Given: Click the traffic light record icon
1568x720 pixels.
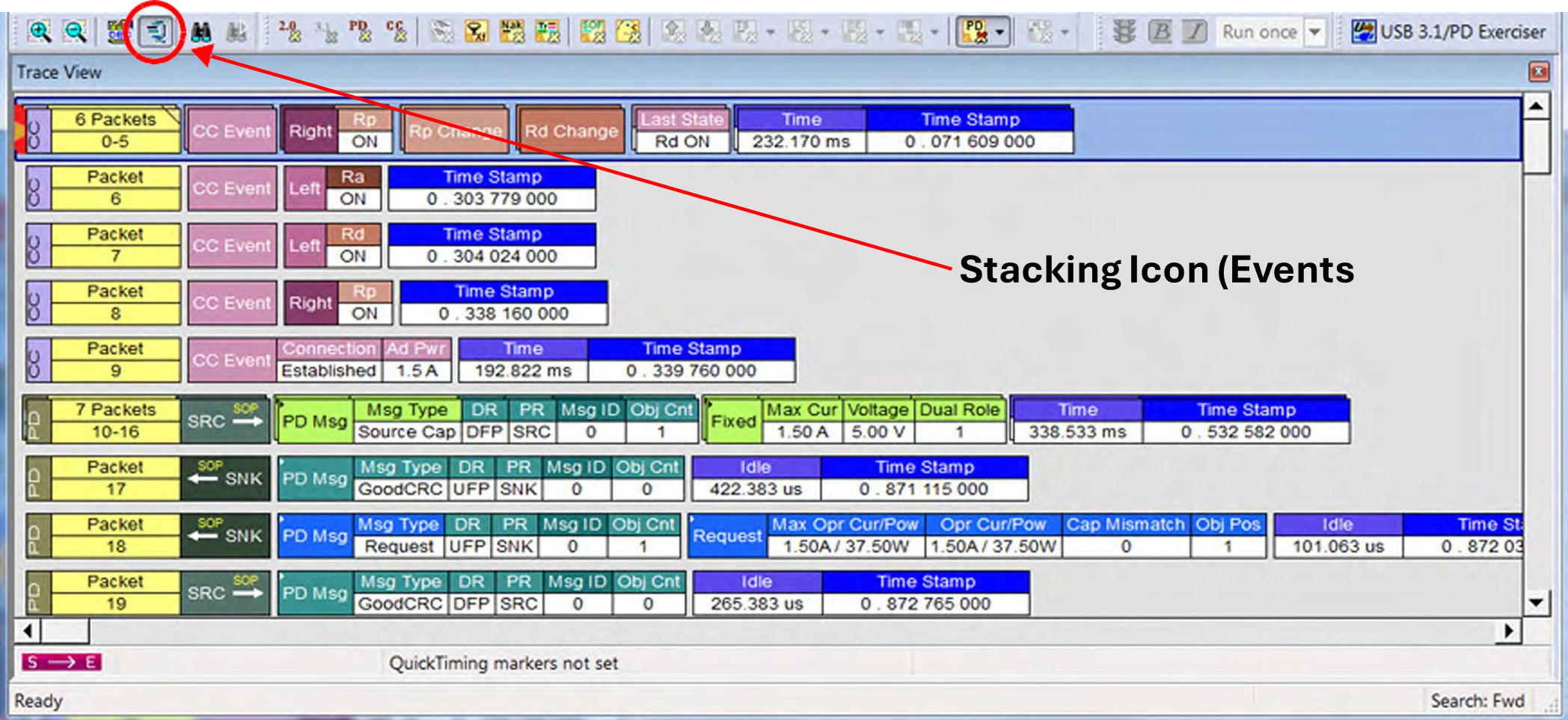Looking at the screenshot, I should [x=1123, y=31].
